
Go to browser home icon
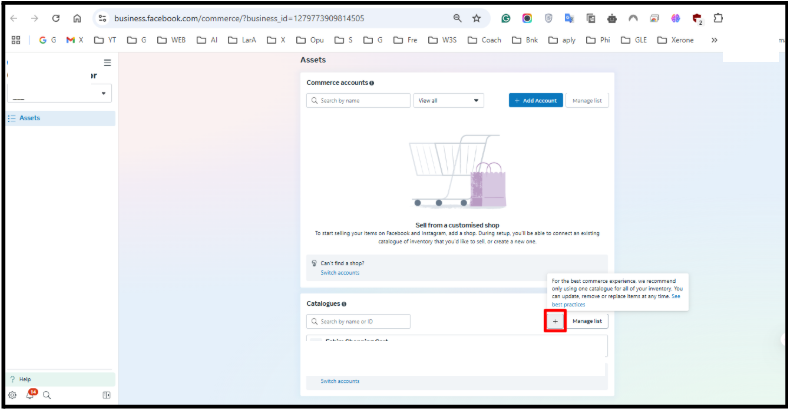pyautogui.click(x=77, y=18)
